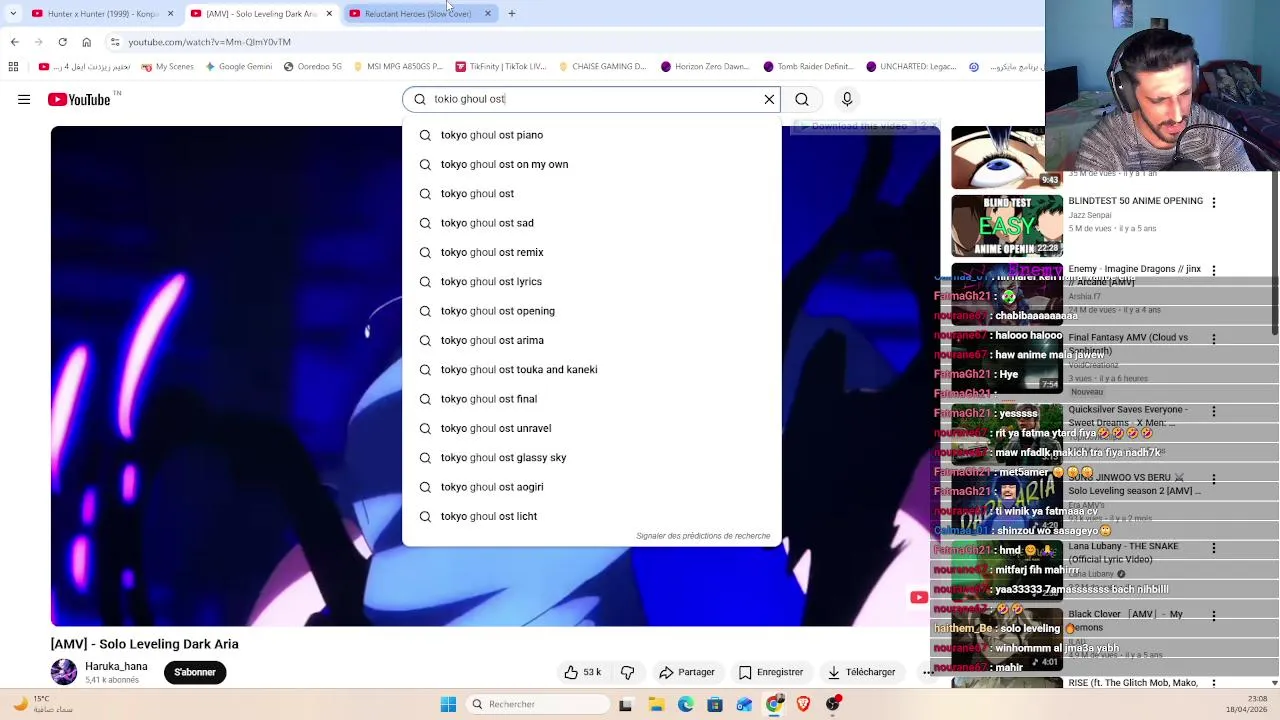Select suggestion tokyo ghoul ost licht
Screen dimensions: 1280x720
[x=592, y=516]
